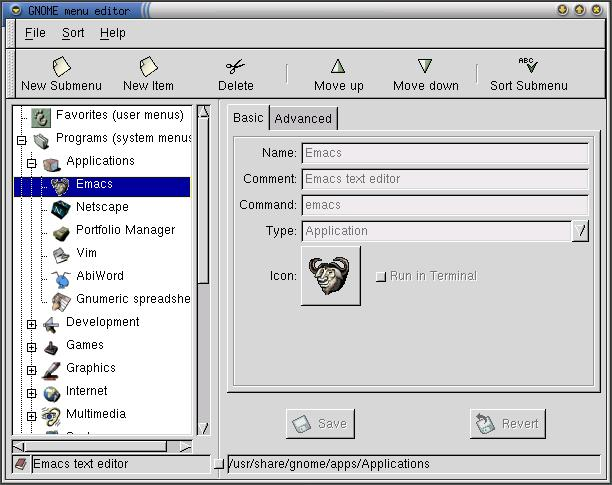Viewport: 612px width, 485px height.
Task: Click the Portfolio Manager icon
Action: (61, 233)
